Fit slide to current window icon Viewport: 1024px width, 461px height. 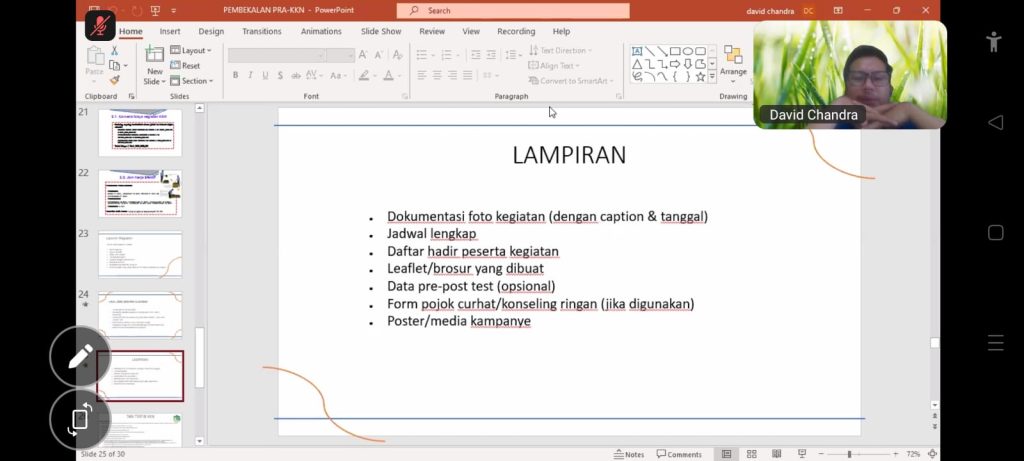click(x=932, y=454)
